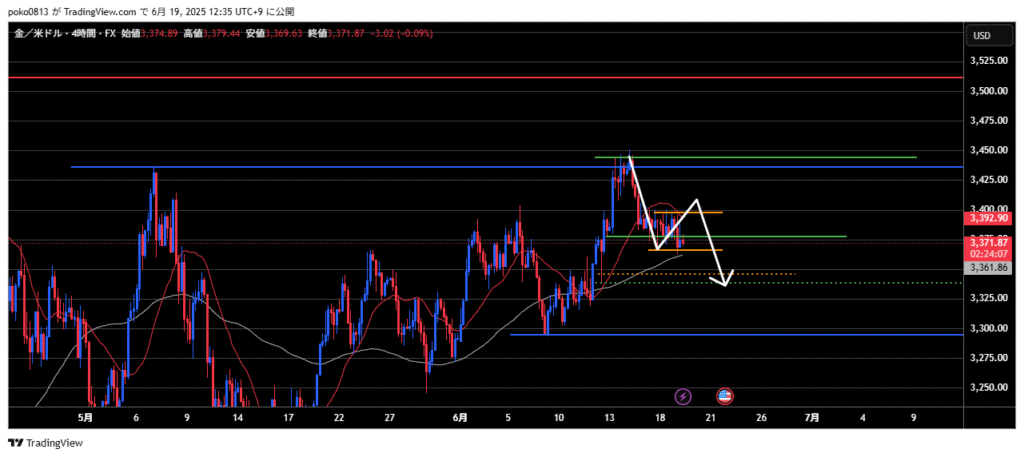Click the TradingView logo at bottom left
The width and height of the screenshot is (1024, 457).
point(46,443)
